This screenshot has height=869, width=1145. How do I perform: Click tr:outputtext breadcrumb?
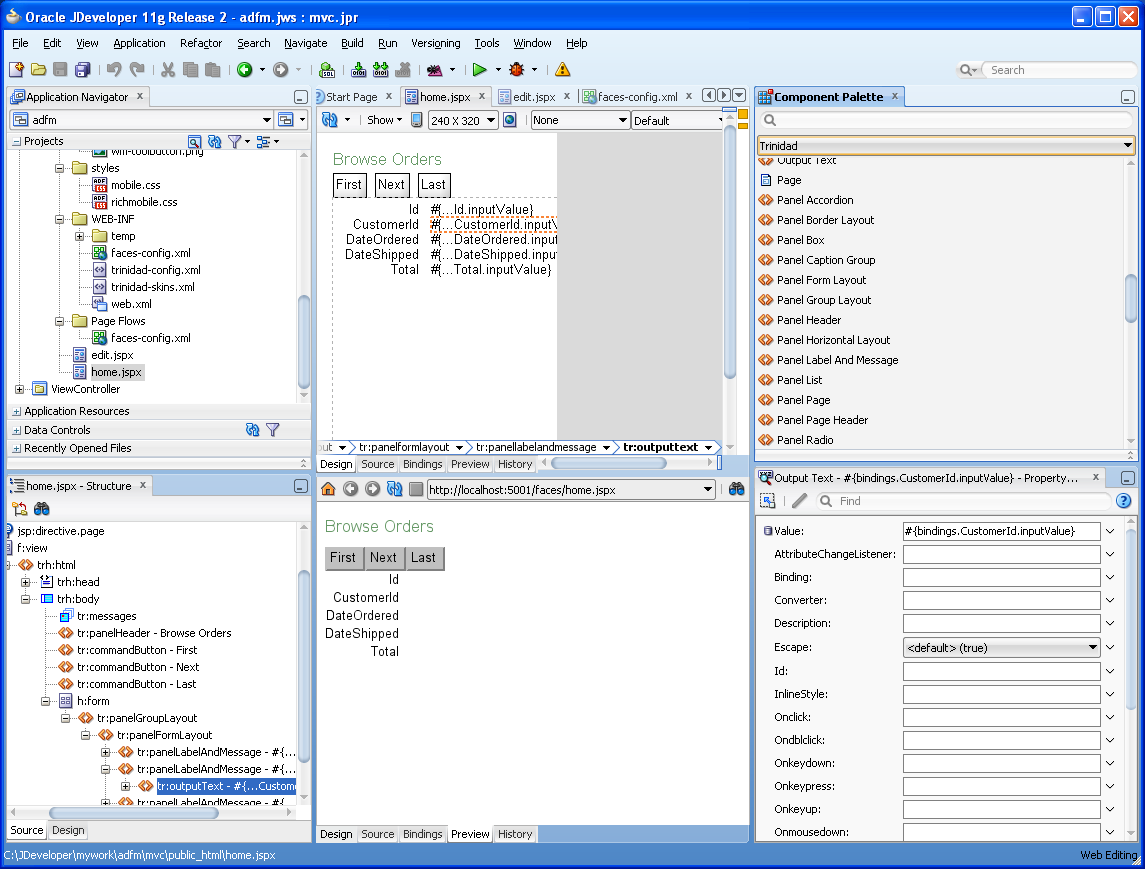point(660,447)
